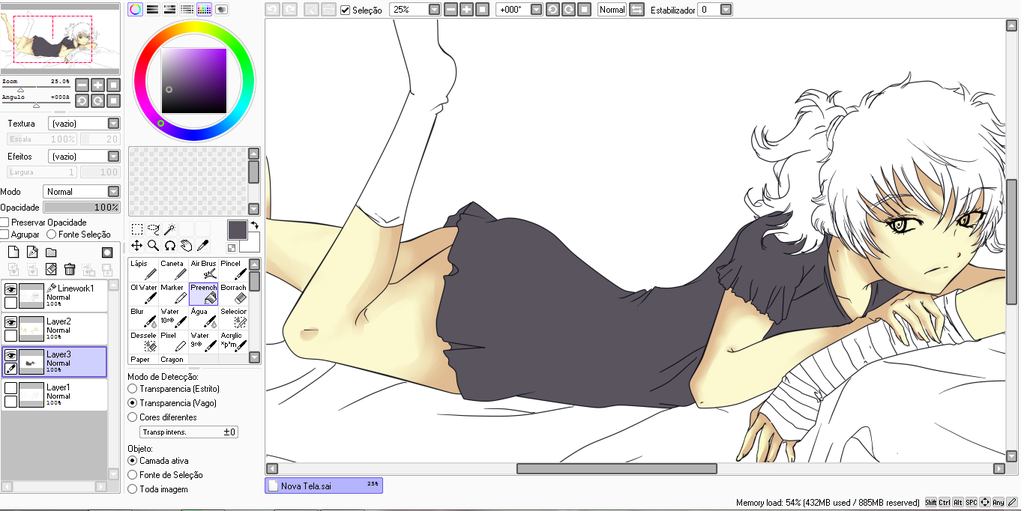Clear the layer using the erase-layer icon

(x=51, y=269)
